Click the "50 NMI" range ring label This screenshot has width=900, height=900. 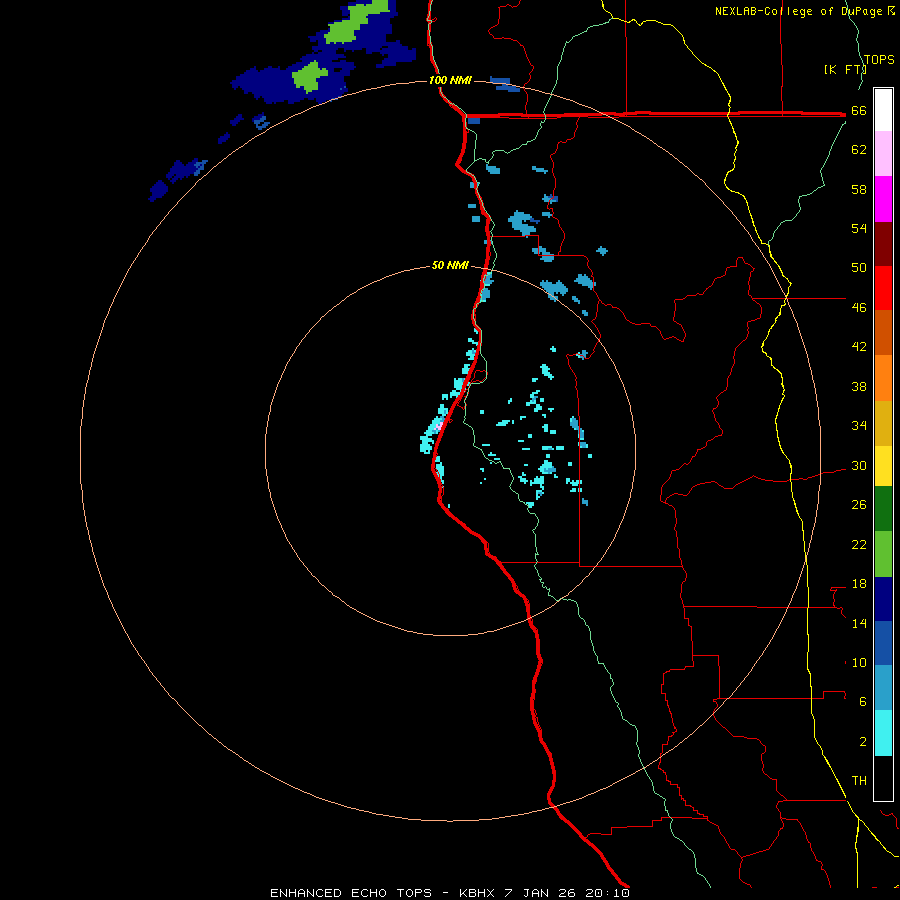pyautogui.click(x=450, y=265)
